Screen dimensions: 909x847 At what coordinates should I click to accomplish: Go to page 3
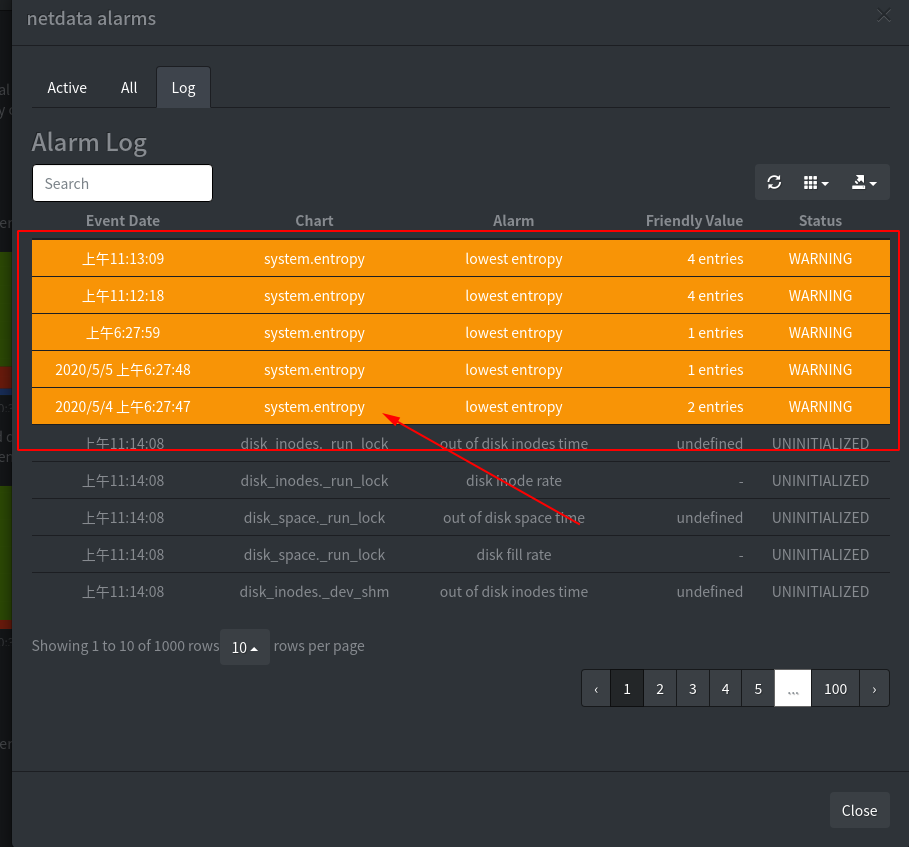[692, 689]
